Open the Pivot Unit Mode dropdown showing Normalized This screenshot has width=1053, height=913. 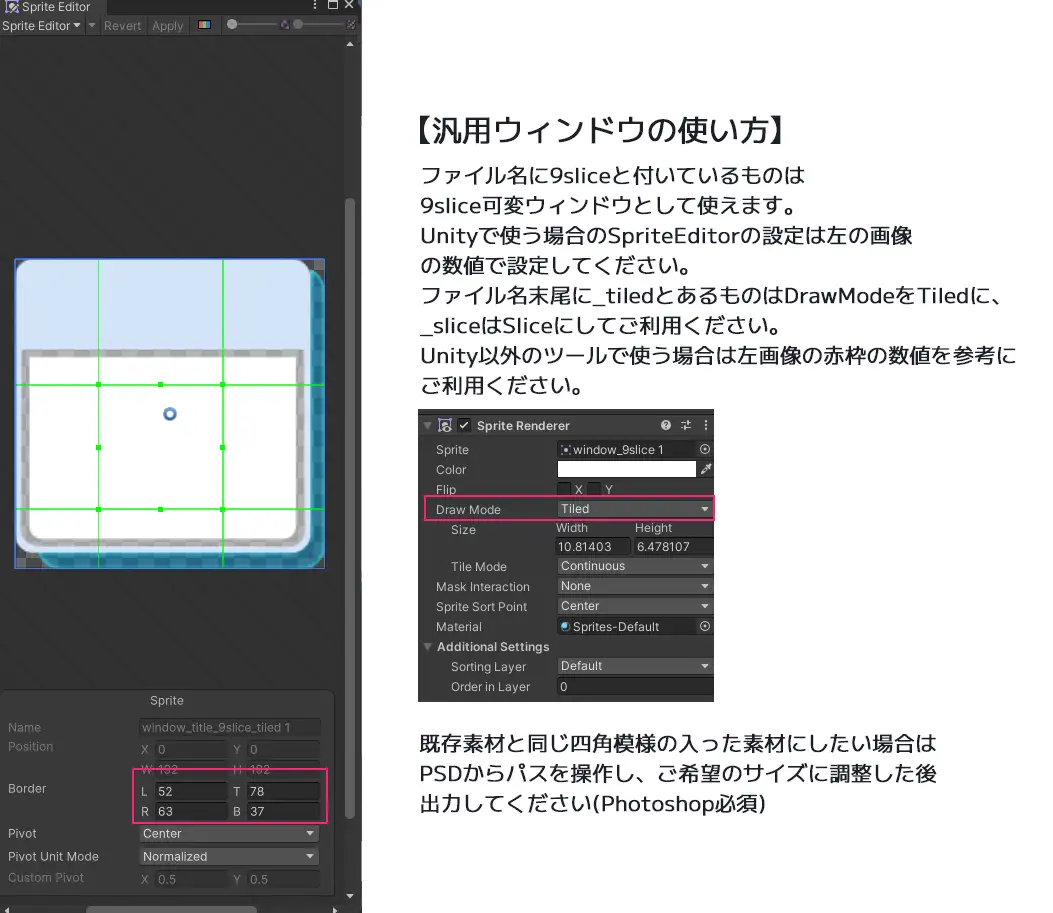(228, 856)
